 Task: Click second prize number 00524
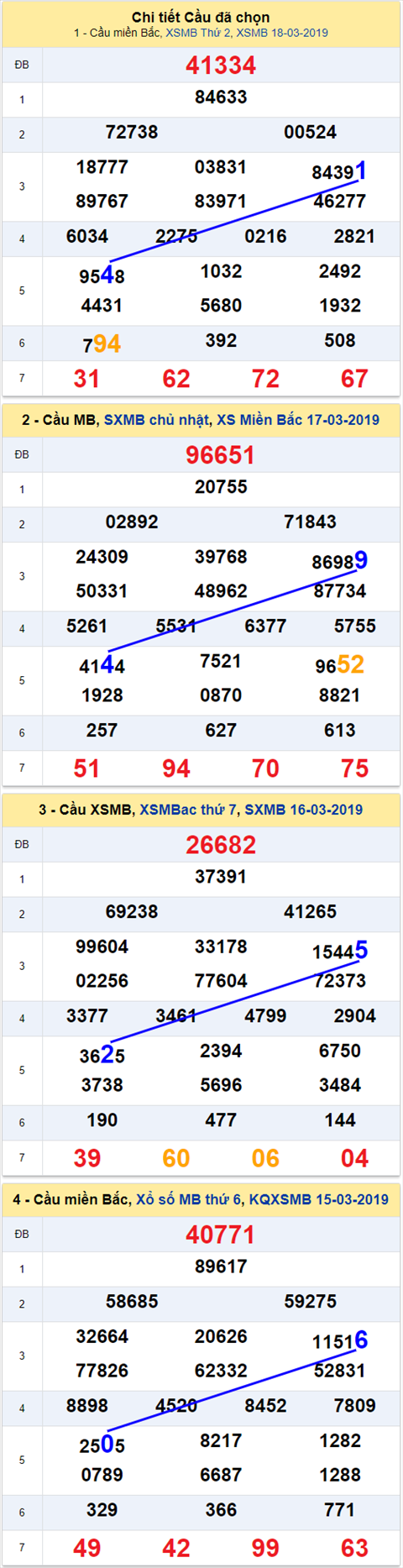(x=311, y=133)
